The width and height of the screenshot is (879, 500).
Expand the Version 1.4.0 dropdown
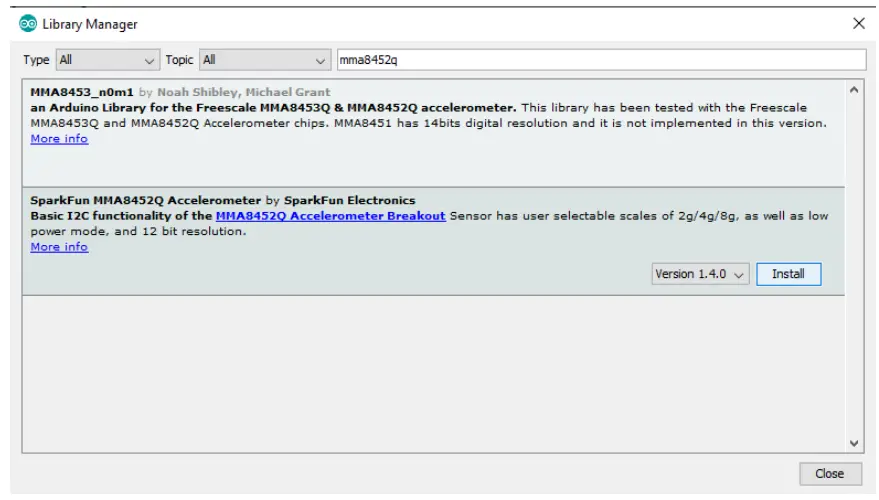(x=700, y=274)
